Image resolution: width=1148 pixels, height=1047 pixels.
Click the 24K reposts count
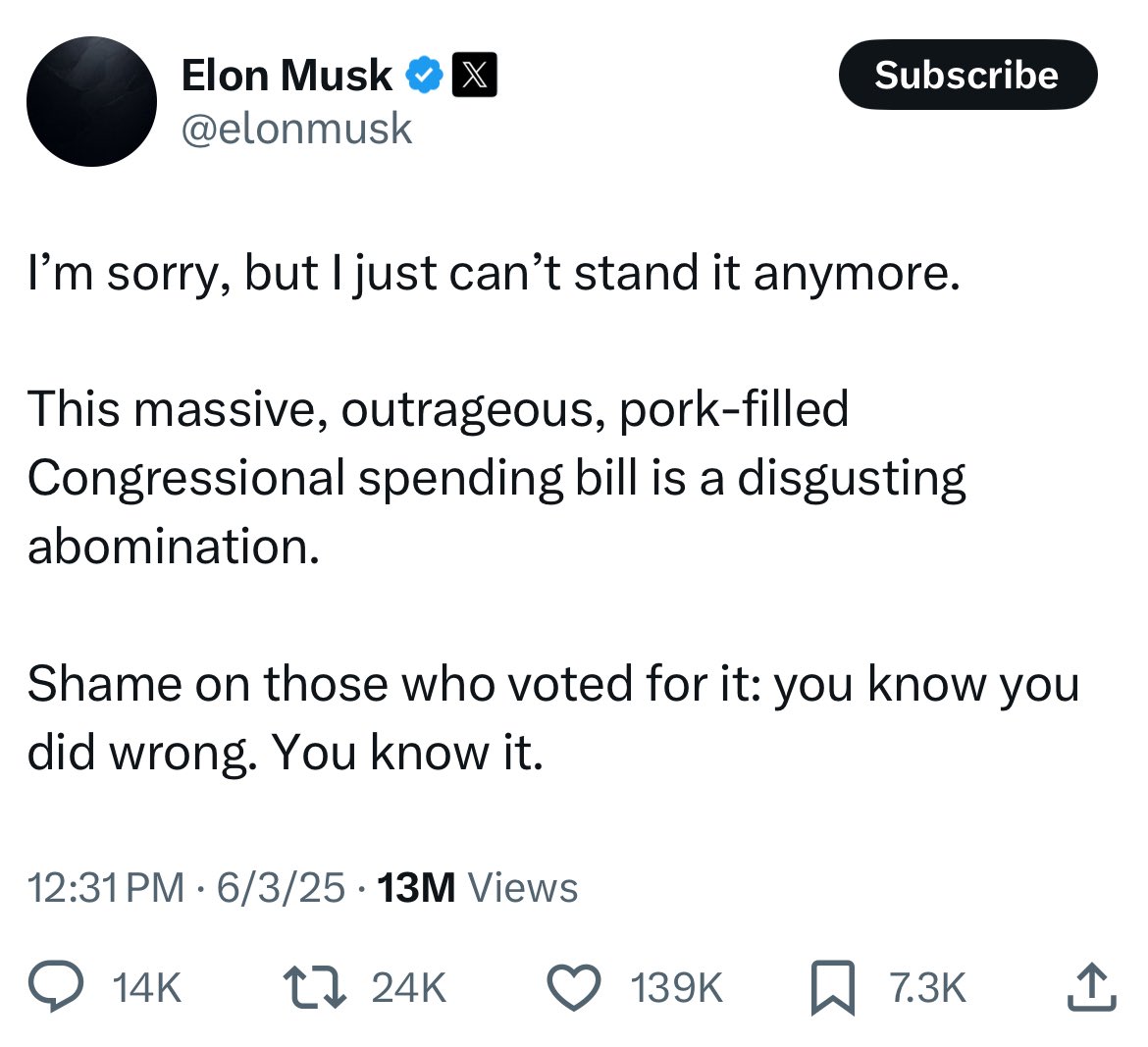409,988
